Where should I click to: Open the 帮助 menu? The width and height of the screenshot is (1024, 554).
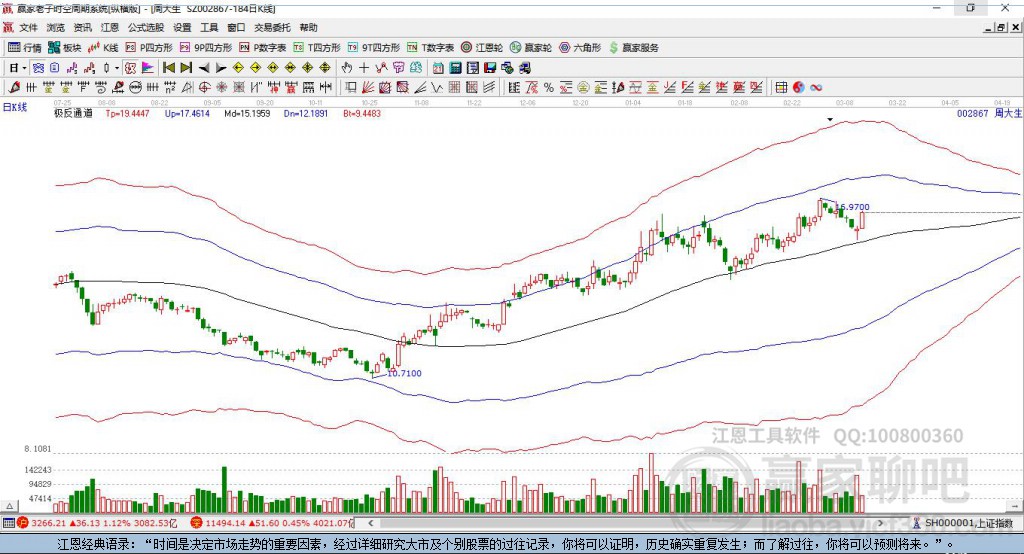click(308, 27)
